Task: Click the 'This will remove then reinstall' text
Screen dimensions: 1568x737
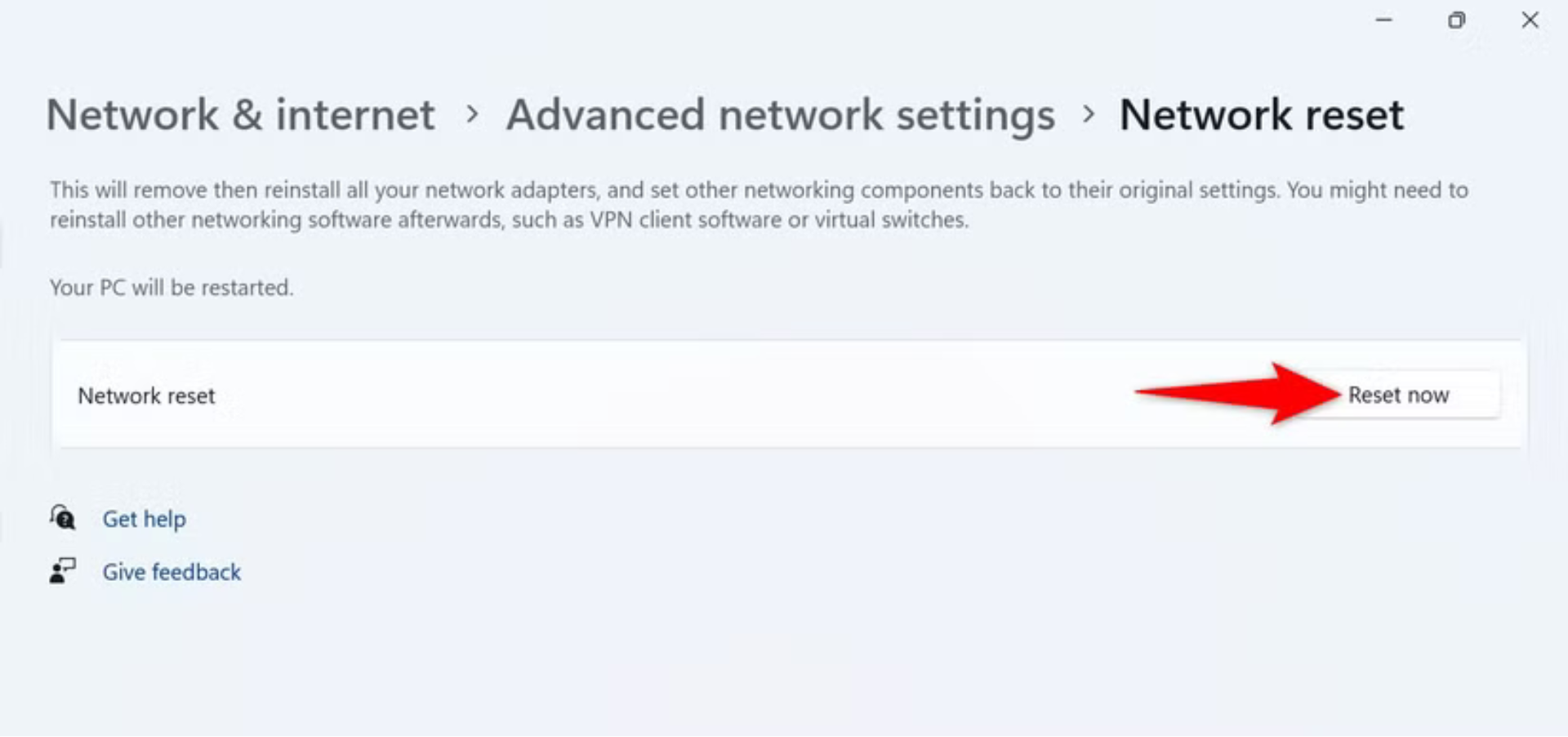Action: coord(196,190)
